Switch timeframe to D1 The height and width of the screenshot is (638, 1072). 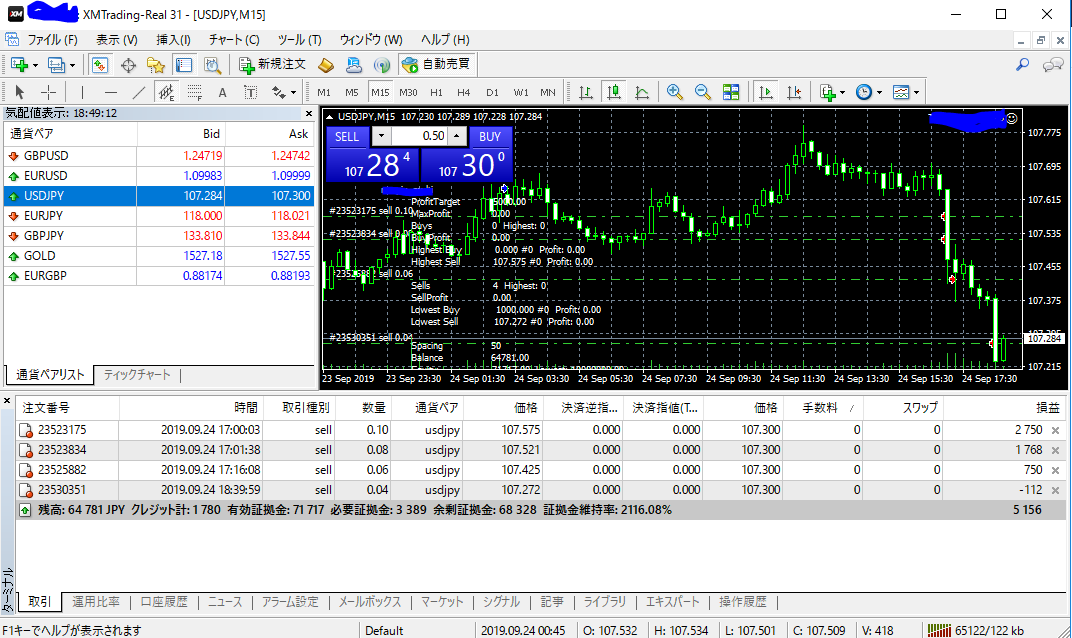[492, 92]
